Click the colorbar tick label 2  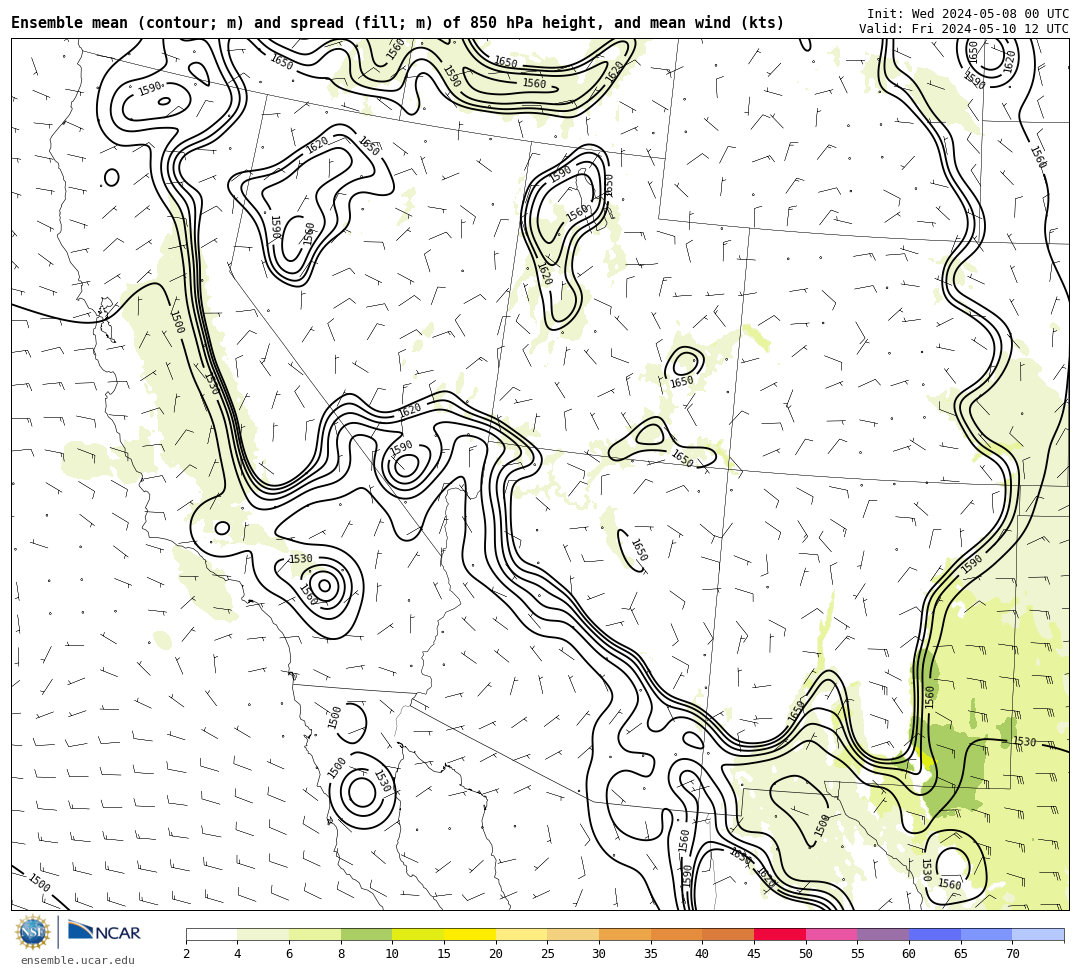point(186,954)
